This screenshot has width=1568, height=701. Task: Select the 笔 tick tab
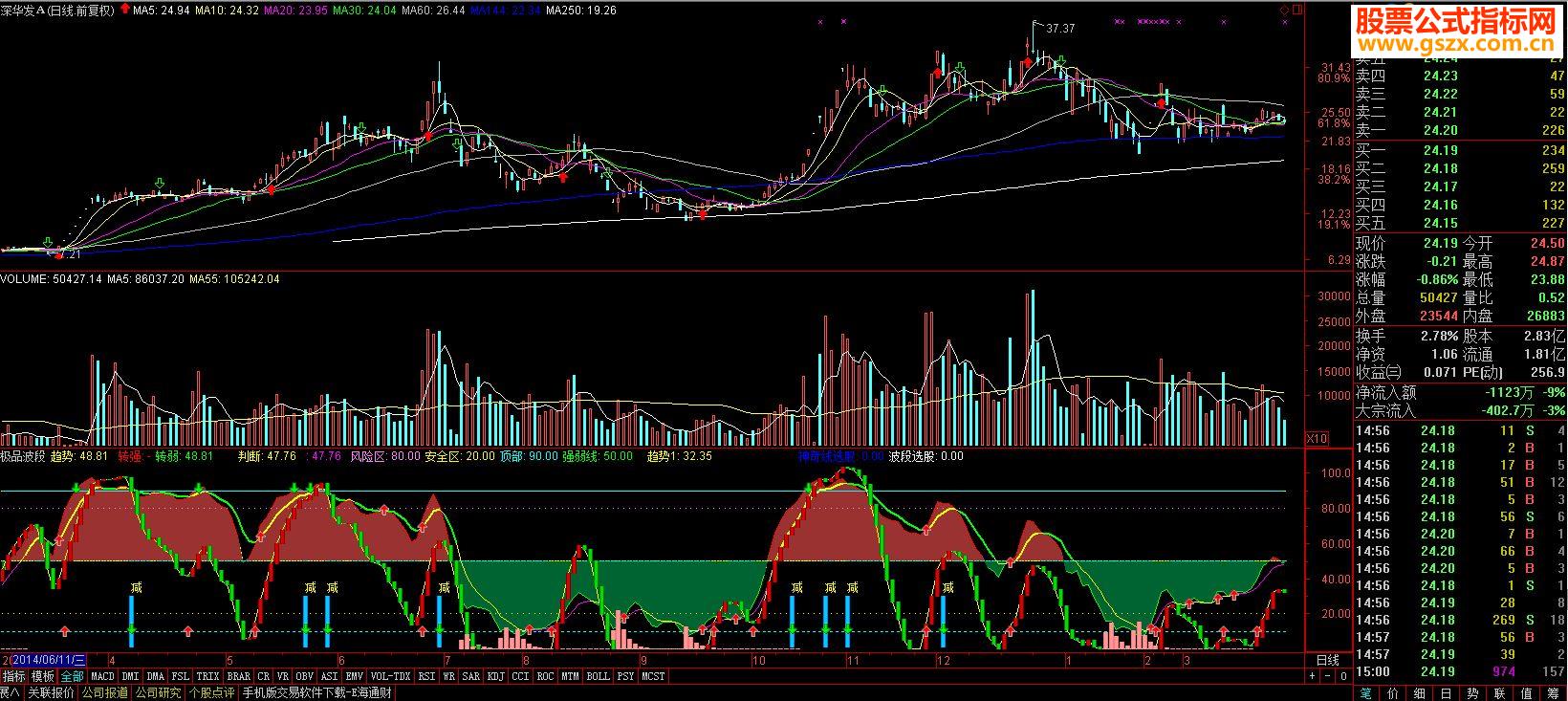[x=1366, y=693]
